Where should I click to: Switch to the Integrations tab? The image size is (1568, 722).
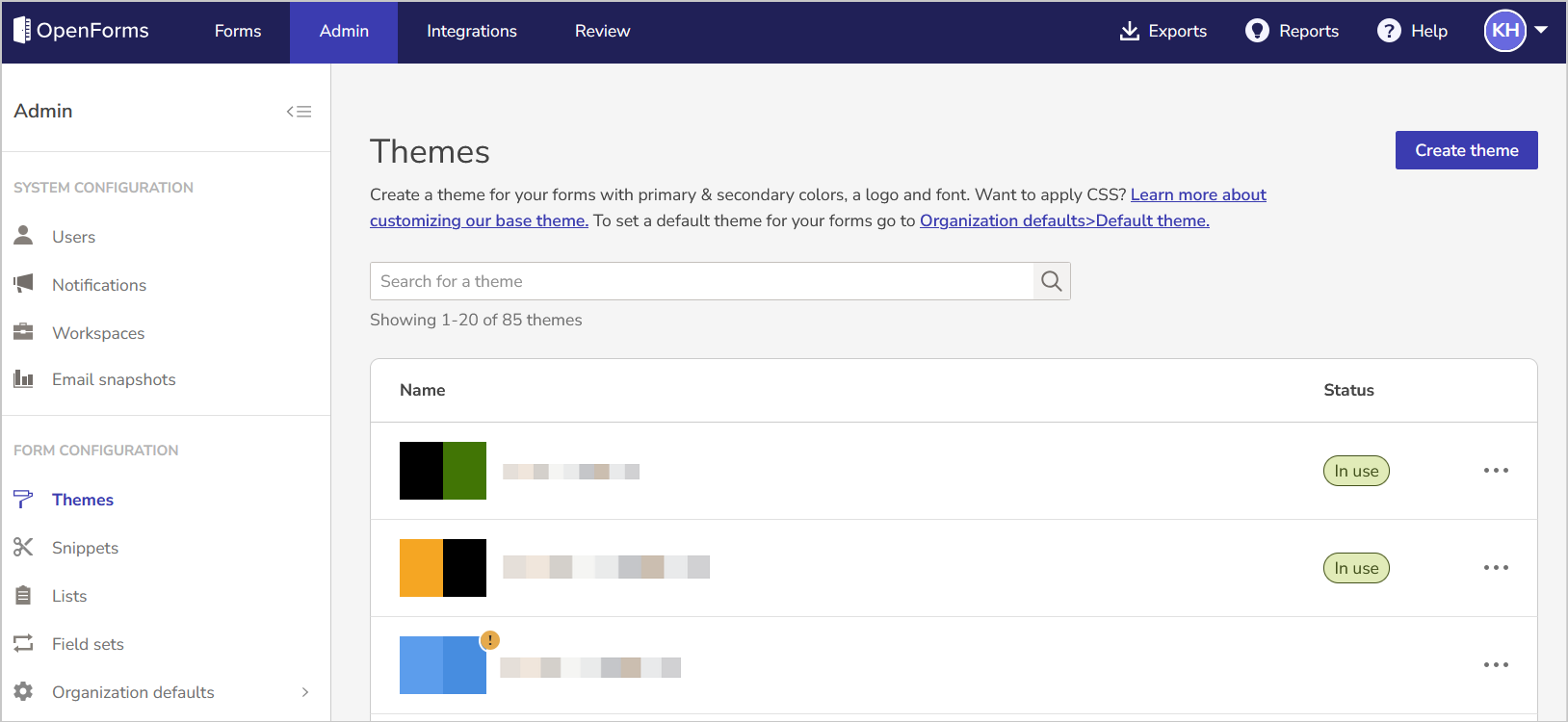point(472,31)
